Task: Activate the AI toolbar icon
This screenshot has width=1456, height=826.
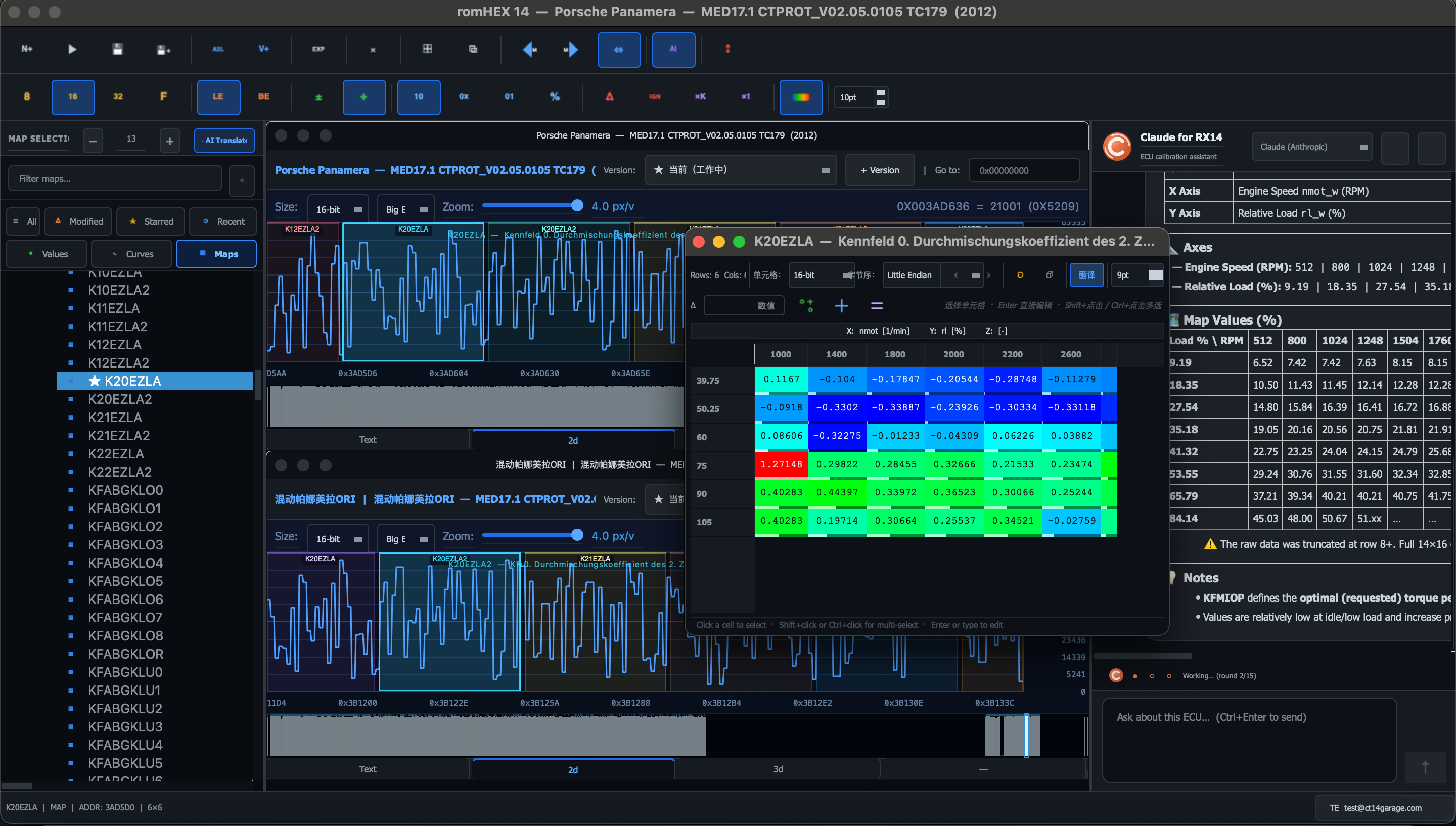Action: point(673,50)
